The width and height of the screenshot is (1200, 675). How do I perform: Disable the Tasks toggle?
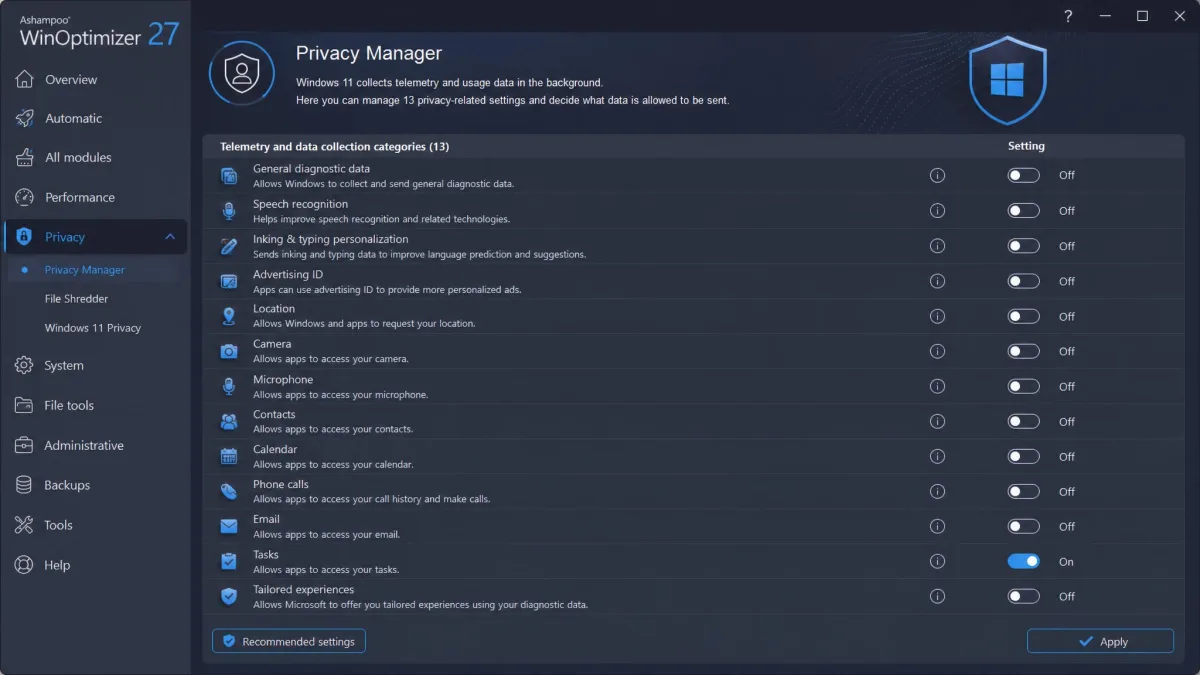point(1023,561)
